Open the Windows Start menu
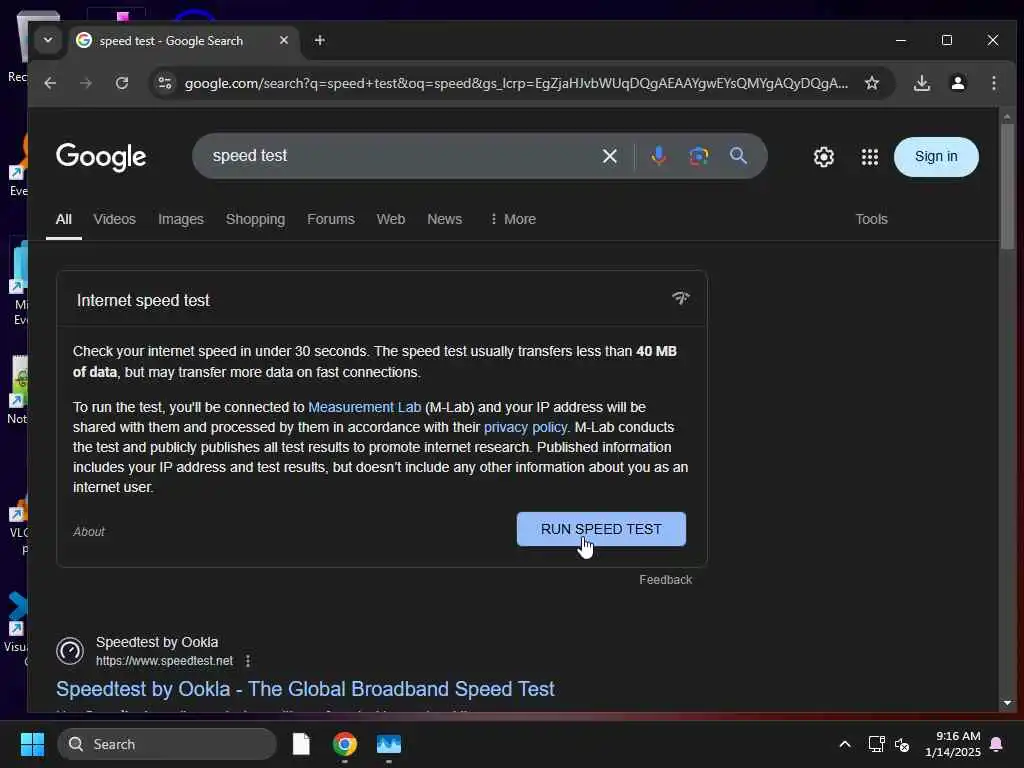The image size is (1024, 768). (x=32, y=744)
